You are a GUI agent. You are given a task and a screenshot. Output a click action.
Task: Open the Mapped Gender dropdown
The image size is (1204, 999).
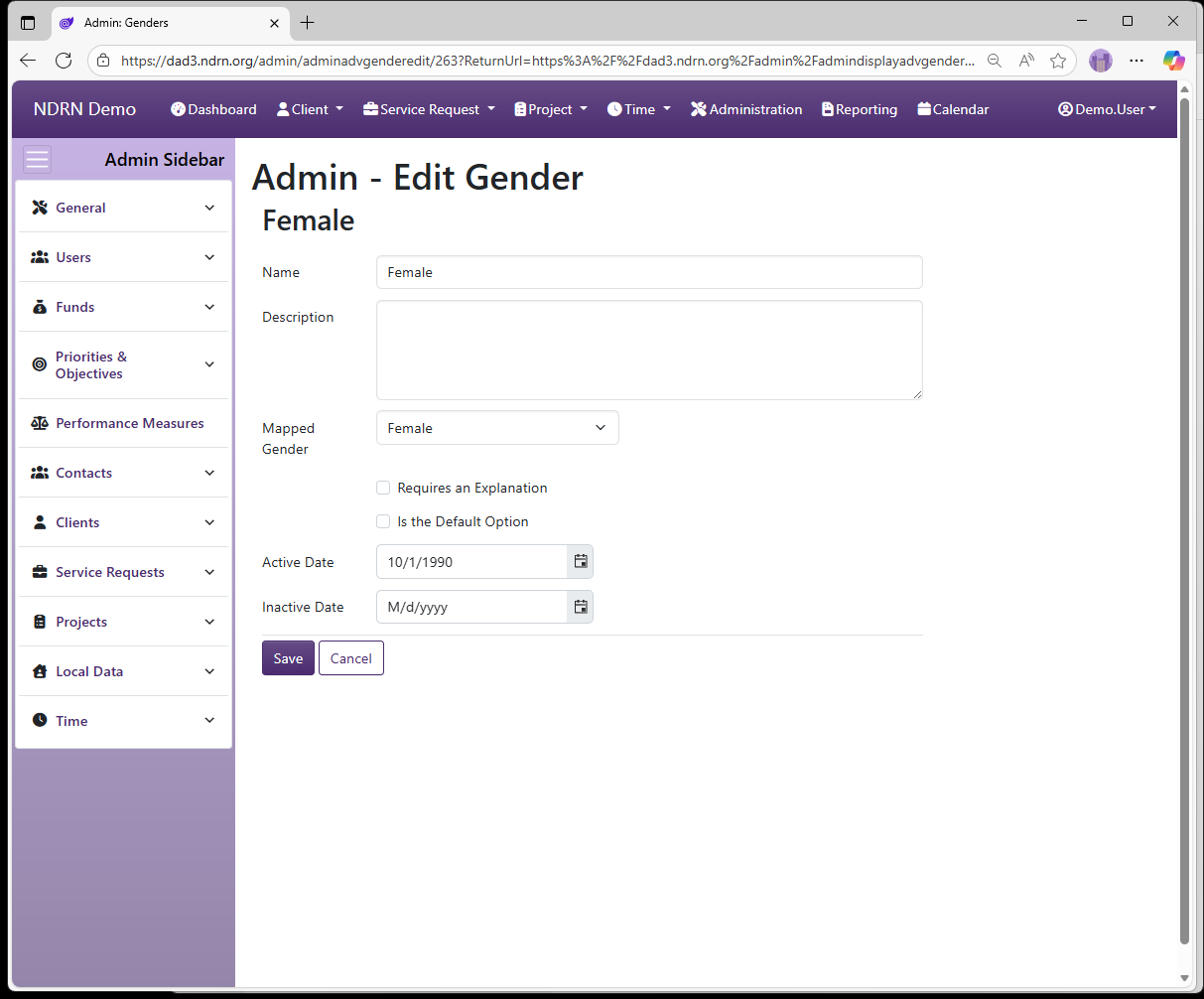[x=497, y=428]
